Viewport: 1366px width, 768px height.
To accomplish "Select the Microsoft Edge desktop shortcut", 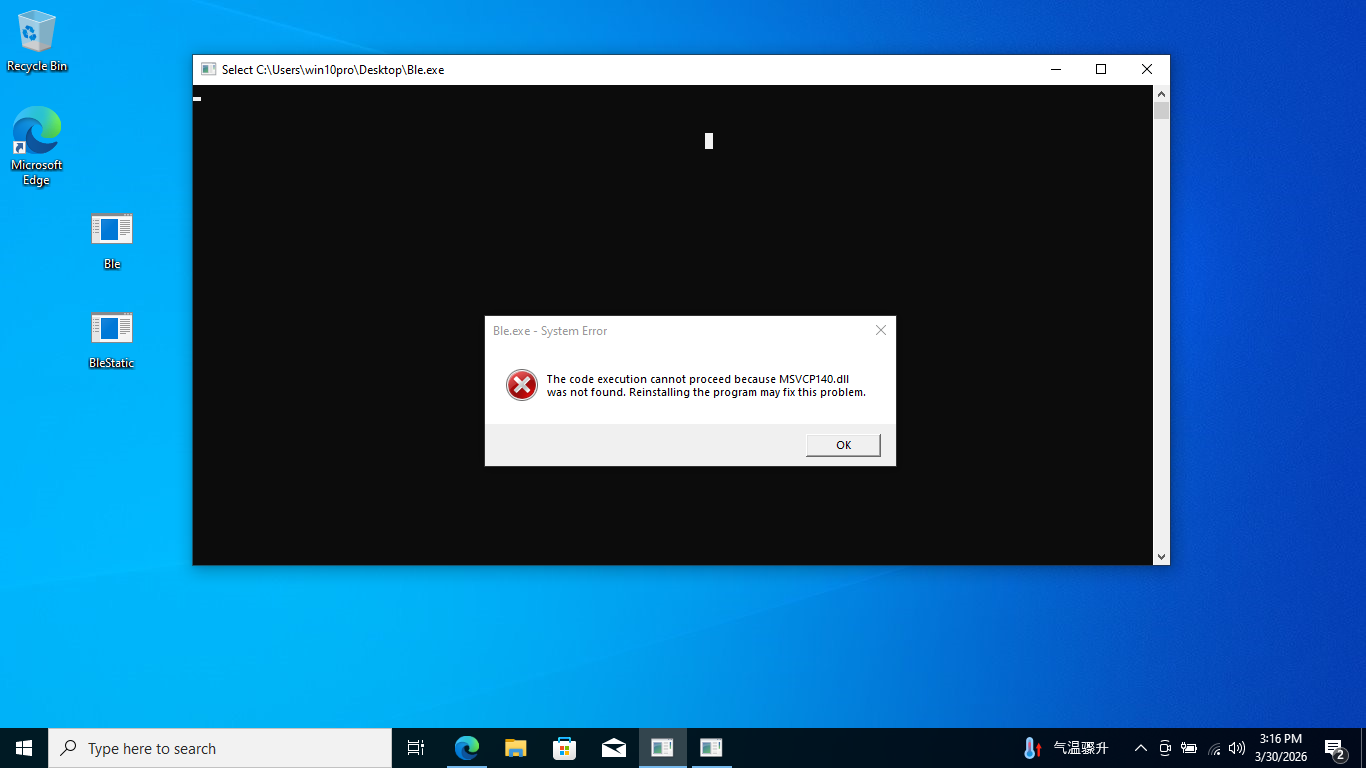I will pyautogui.click(x=37, y=147).
